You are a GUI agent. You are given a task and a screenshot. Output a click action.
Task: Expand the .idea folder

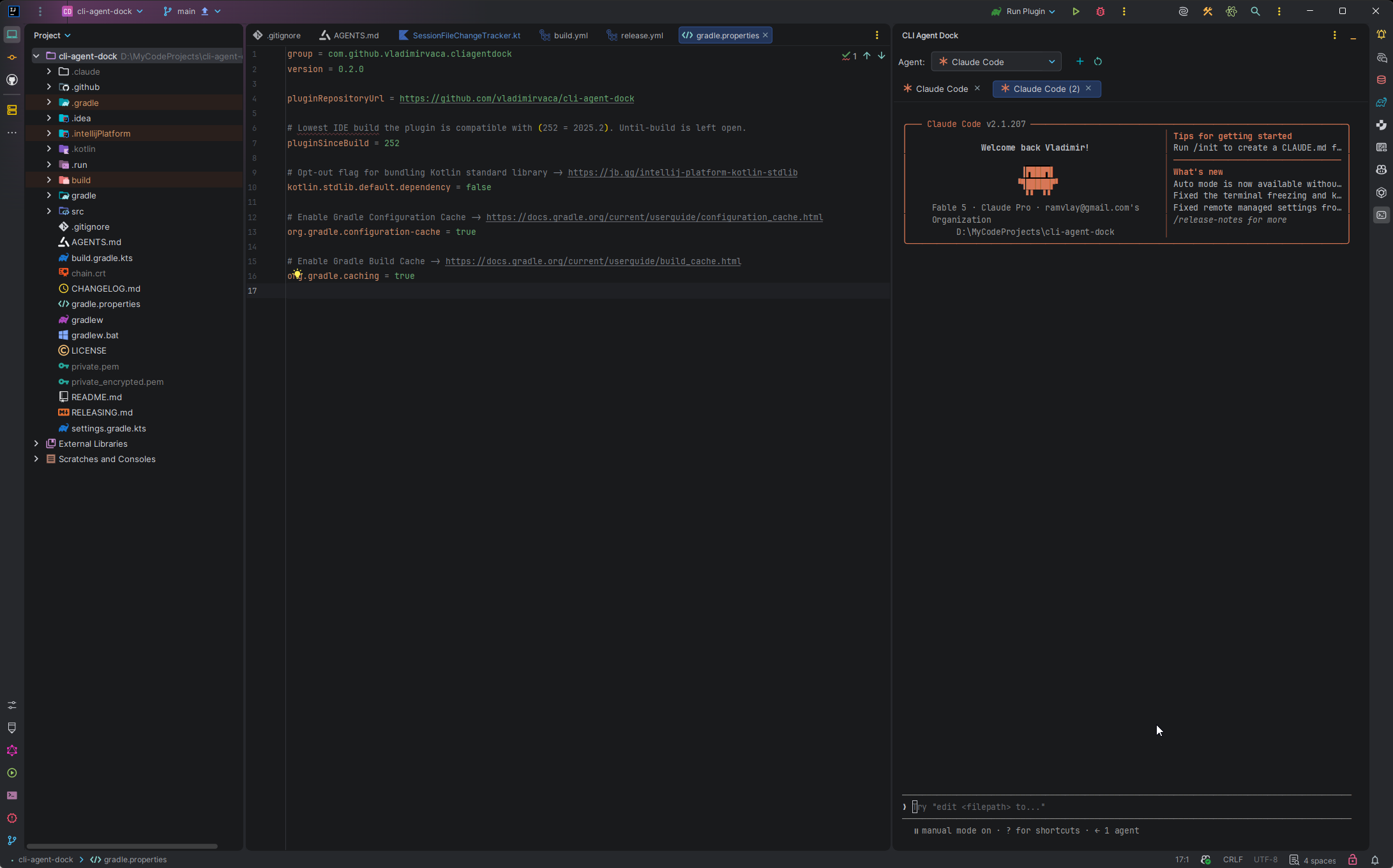point(49,118)
